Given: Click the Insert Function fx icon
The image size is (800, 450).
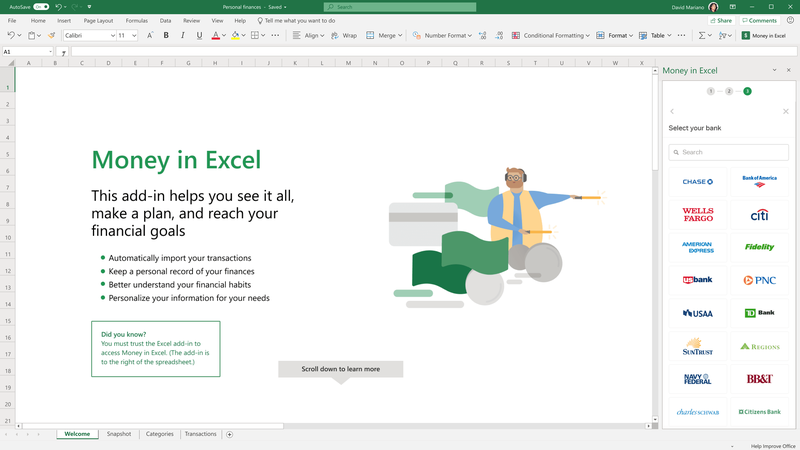Looking at the screenshot, I should click(x=63, y=52).
